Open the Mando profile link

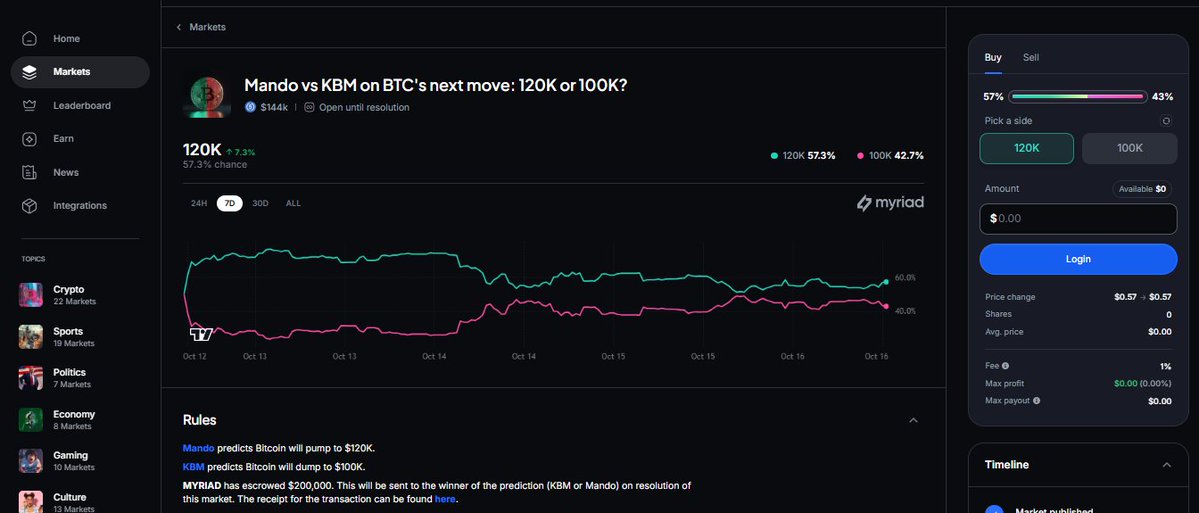point(198,448)
